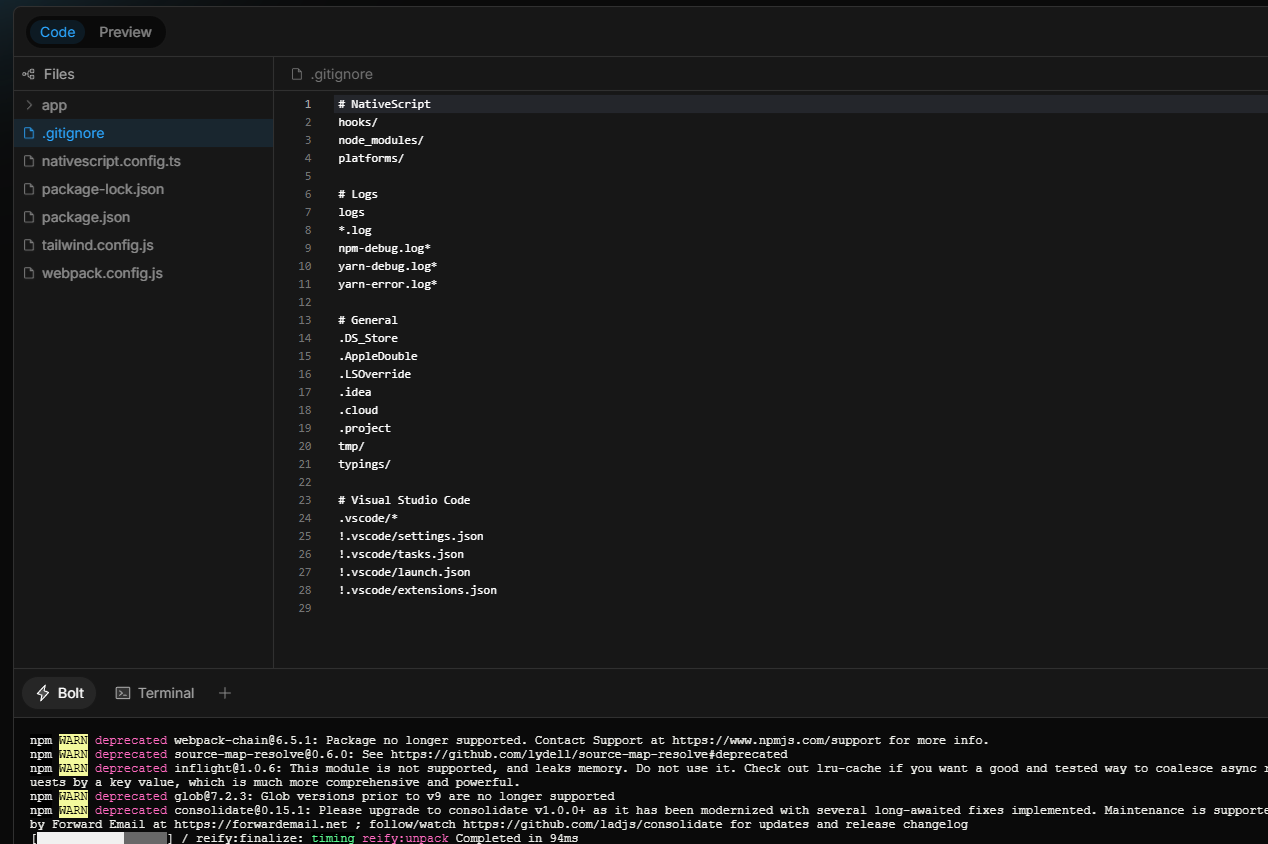Click the file icon in editor breadcrumb
Viewport: 1268px width, 844px height.
pos(297,74)
